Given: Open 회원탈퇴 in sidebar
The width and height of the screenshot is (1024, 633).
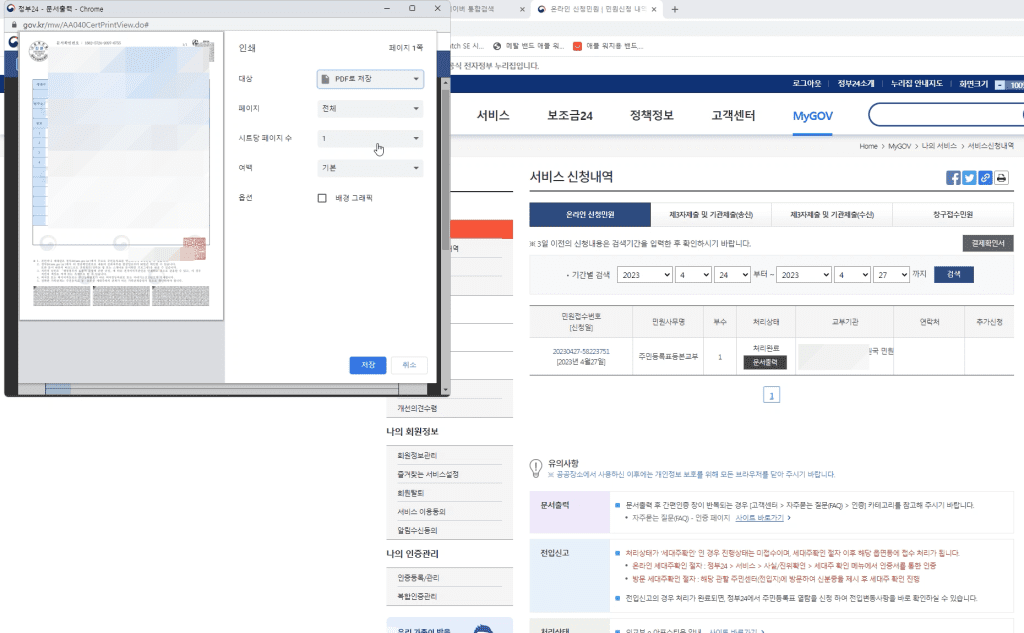Looking at the screenshot, I should click(410, 493).
